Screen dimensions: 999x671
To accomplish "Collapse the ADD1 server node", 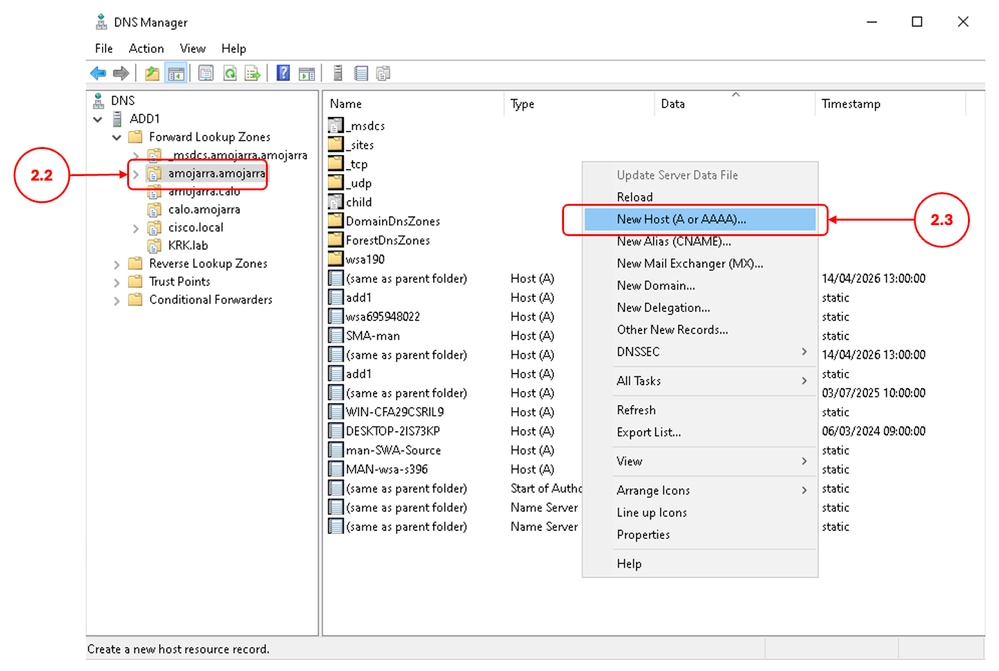I will (x=97, y=119).
